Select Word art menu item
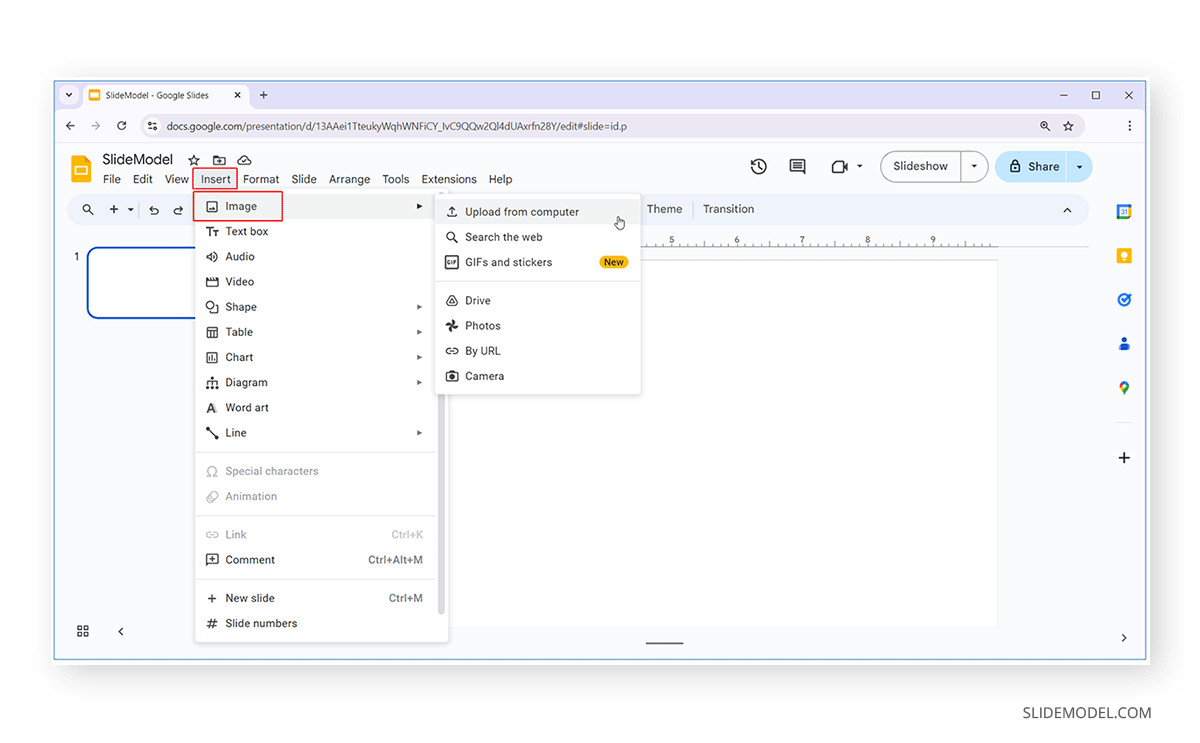The height and width of the screenshot is (743, 1200). 315,408
